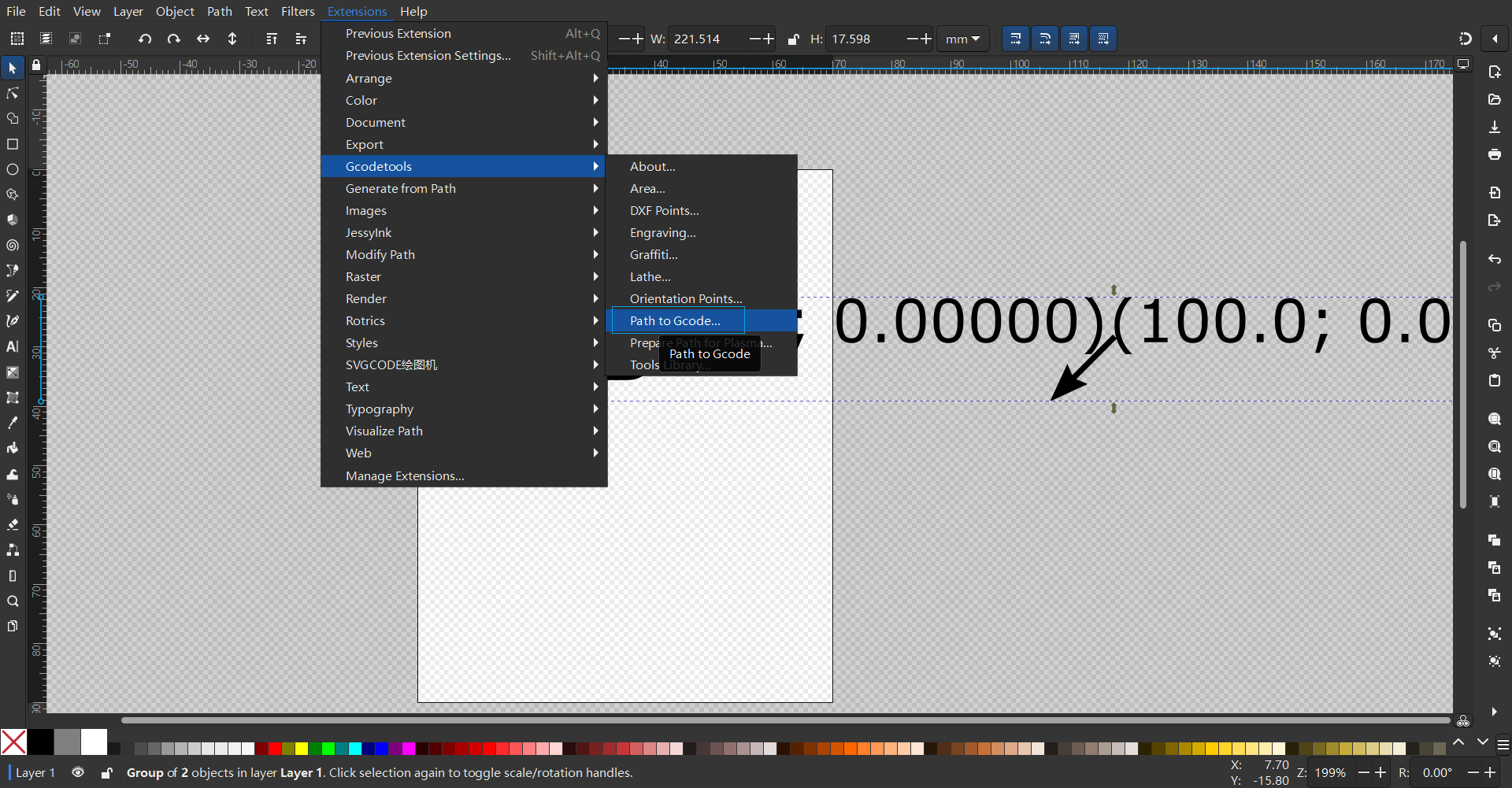
Task: Click the no-color X swatch
Action: (x=13, y=742)
